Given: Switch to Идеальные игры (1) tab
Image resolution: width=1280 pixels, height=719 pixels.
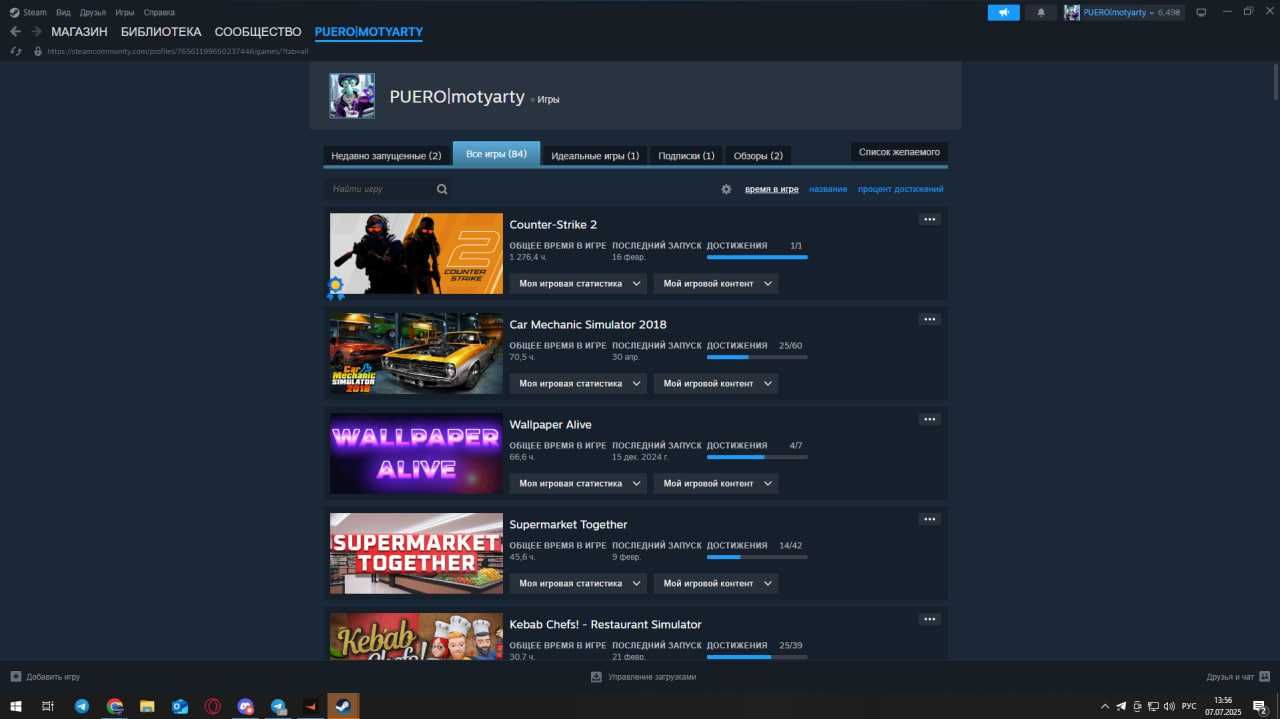Looking at the screenshot, I should (x=595, y=156).
